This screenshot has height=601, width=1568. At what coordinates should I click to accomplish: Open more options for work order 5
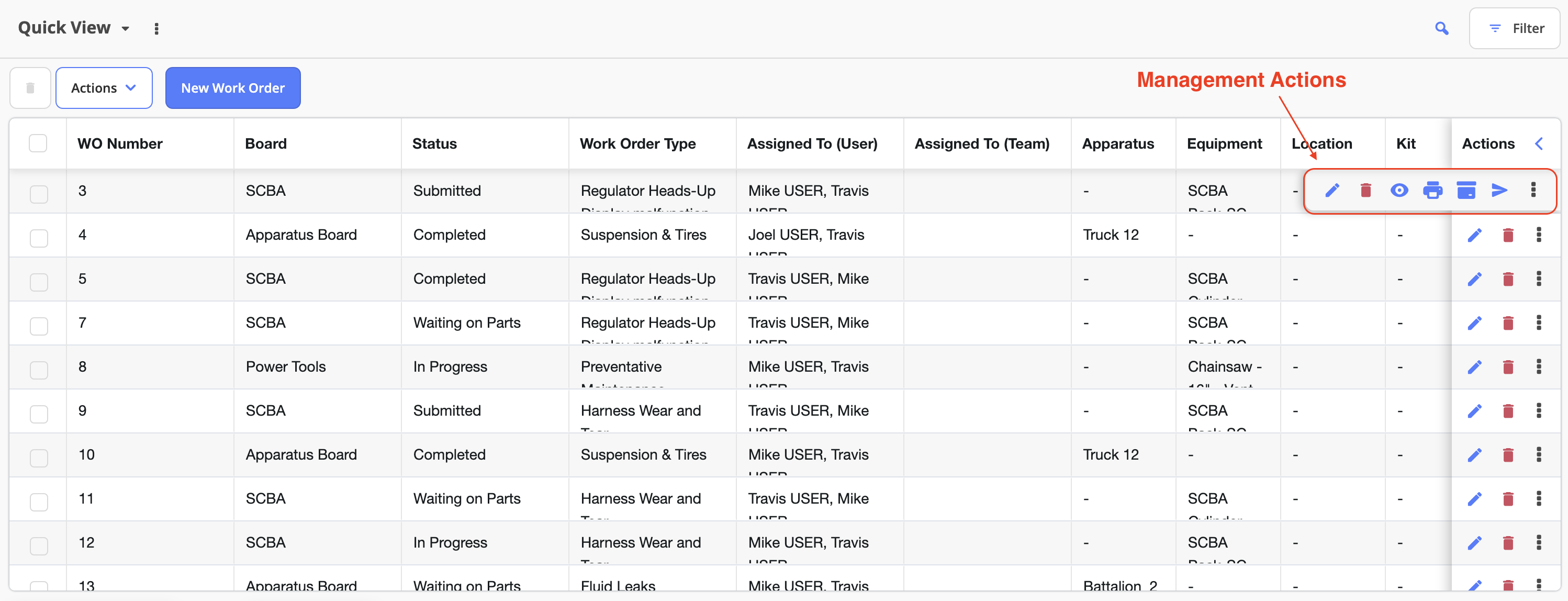pyautogui.click(x=1539, y=279)
